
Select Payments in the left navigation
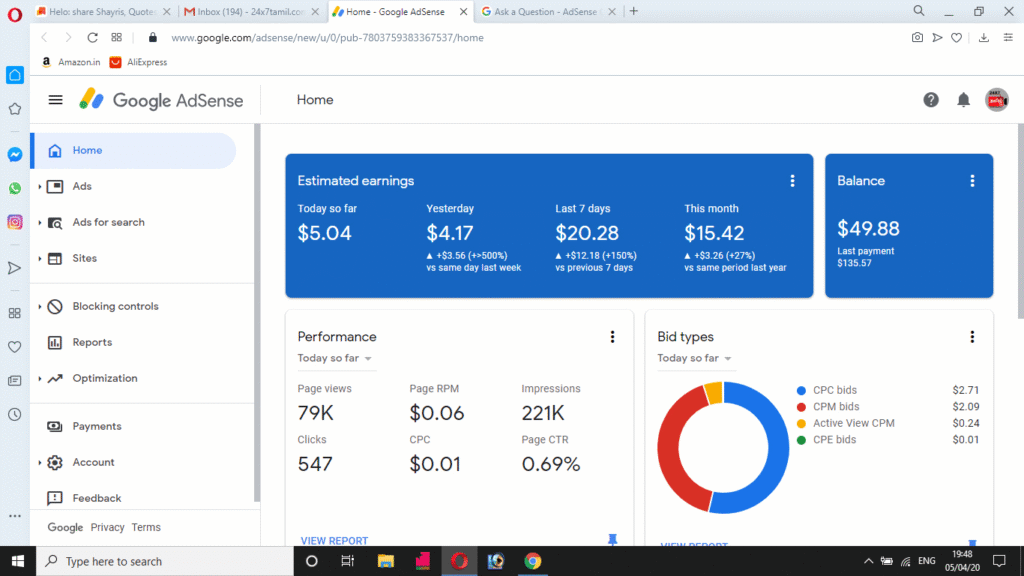(97, 426)
